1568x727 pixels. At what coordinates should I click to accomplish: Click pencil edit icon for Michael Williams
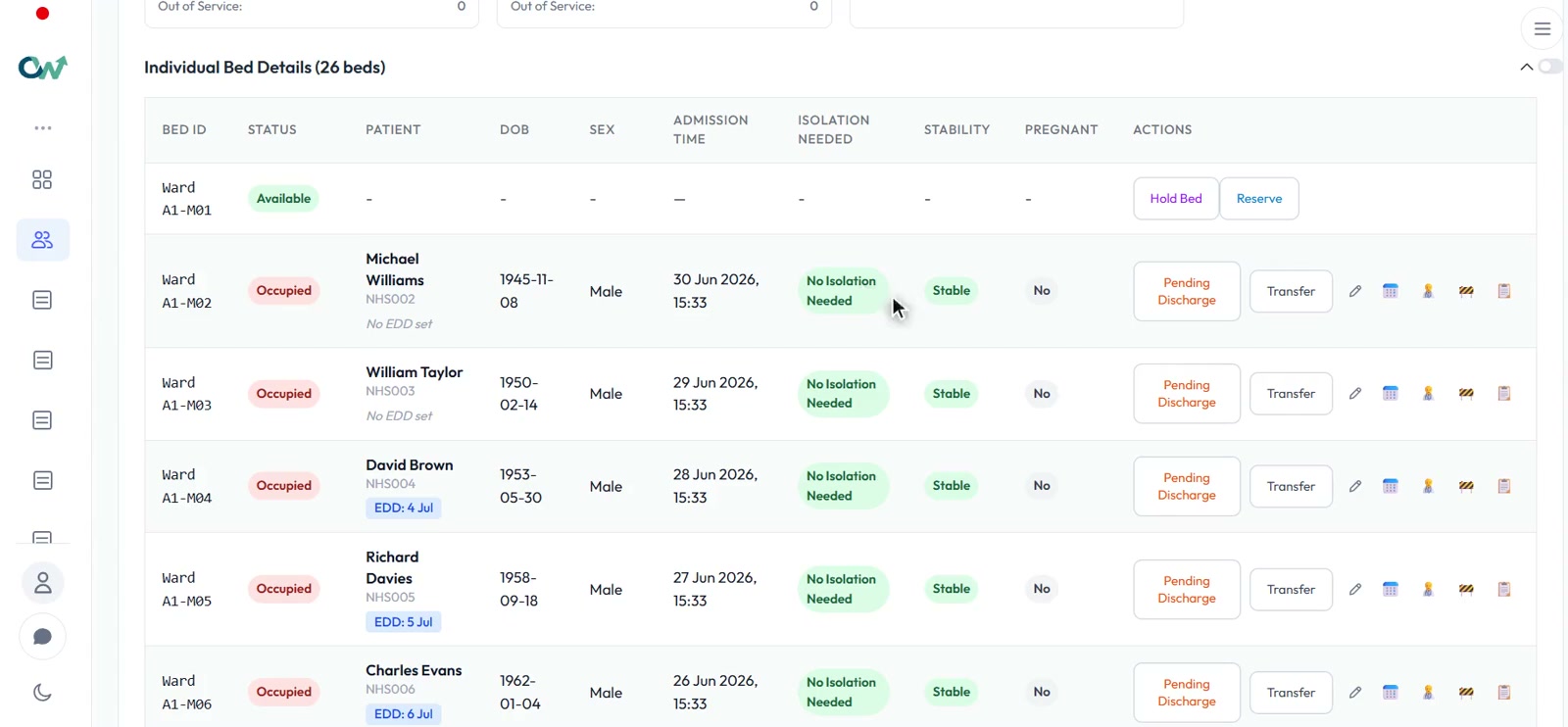click(x=1355, y=291)
